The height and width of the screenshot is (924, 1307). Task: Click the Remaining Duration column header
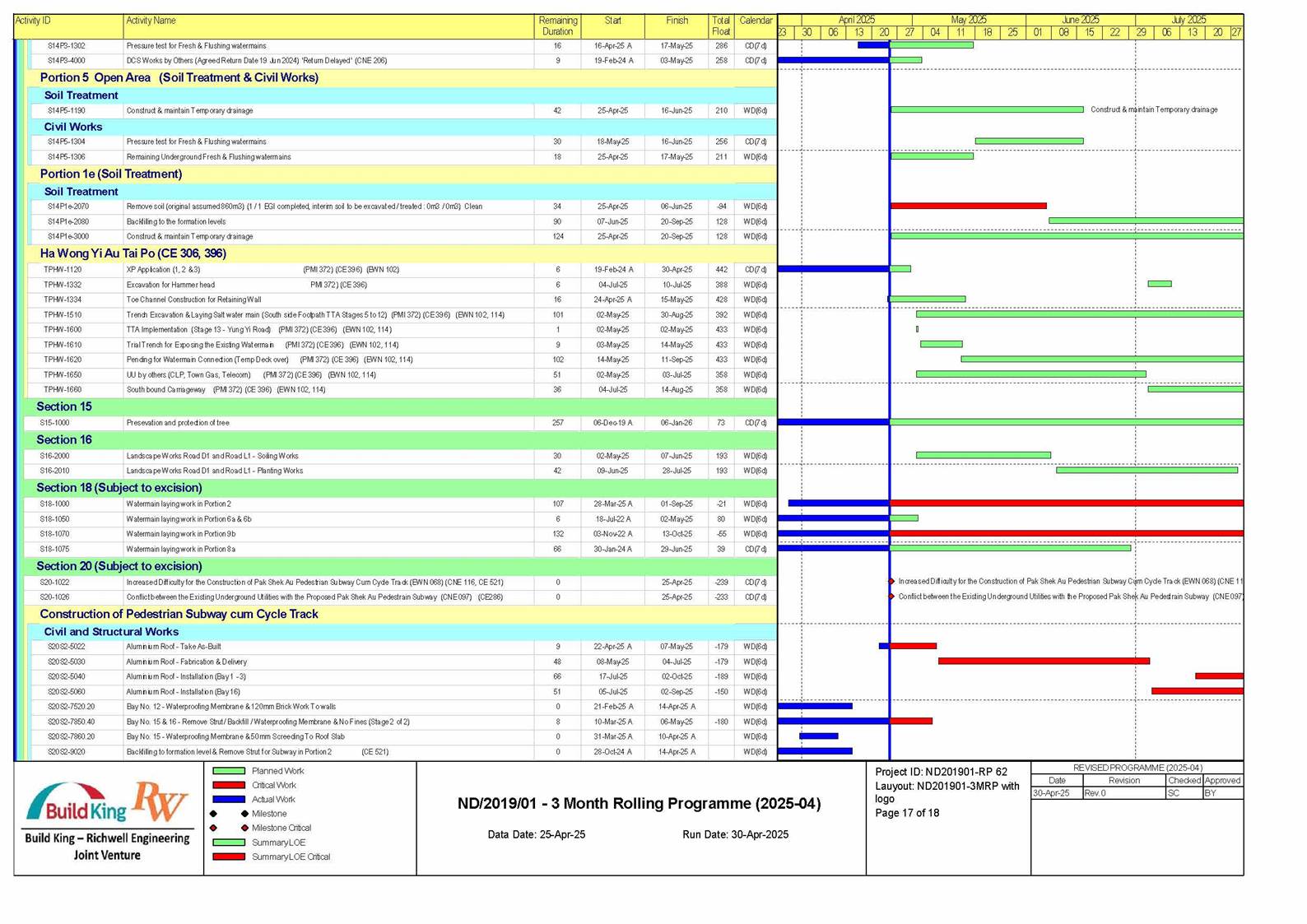(x=557, y=26)
